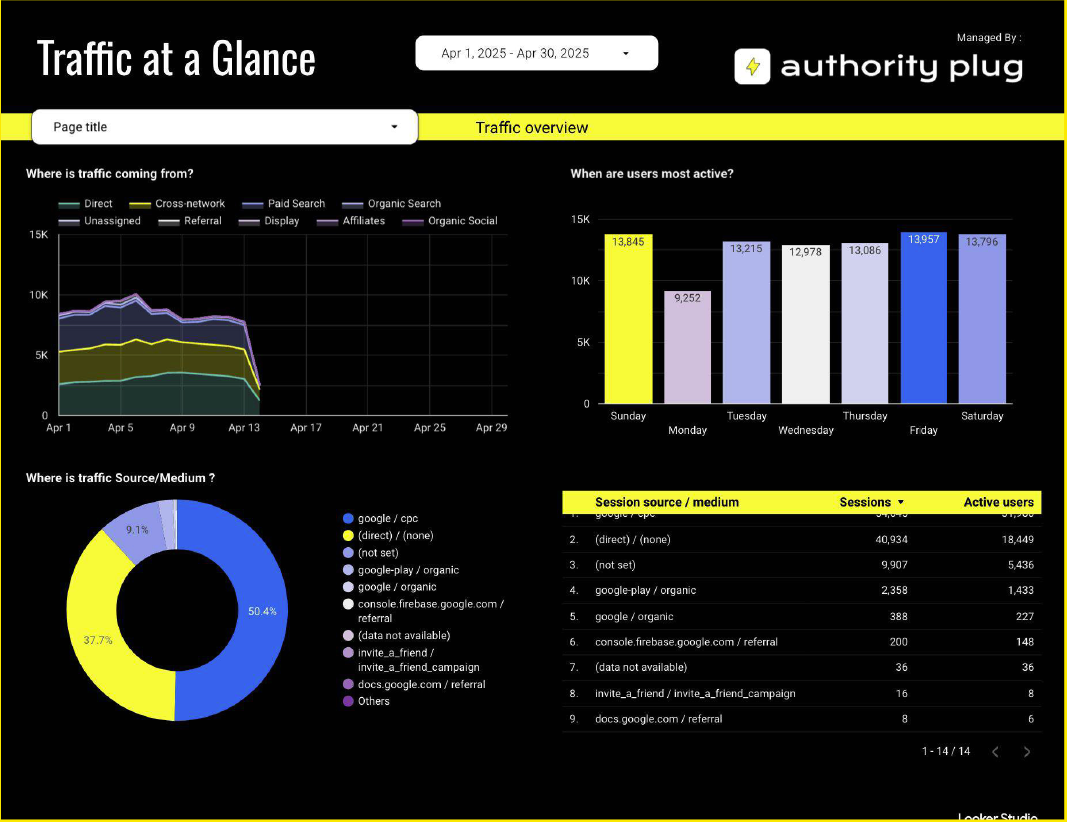Open the Page title filter dropdown

tap(224, 127)
